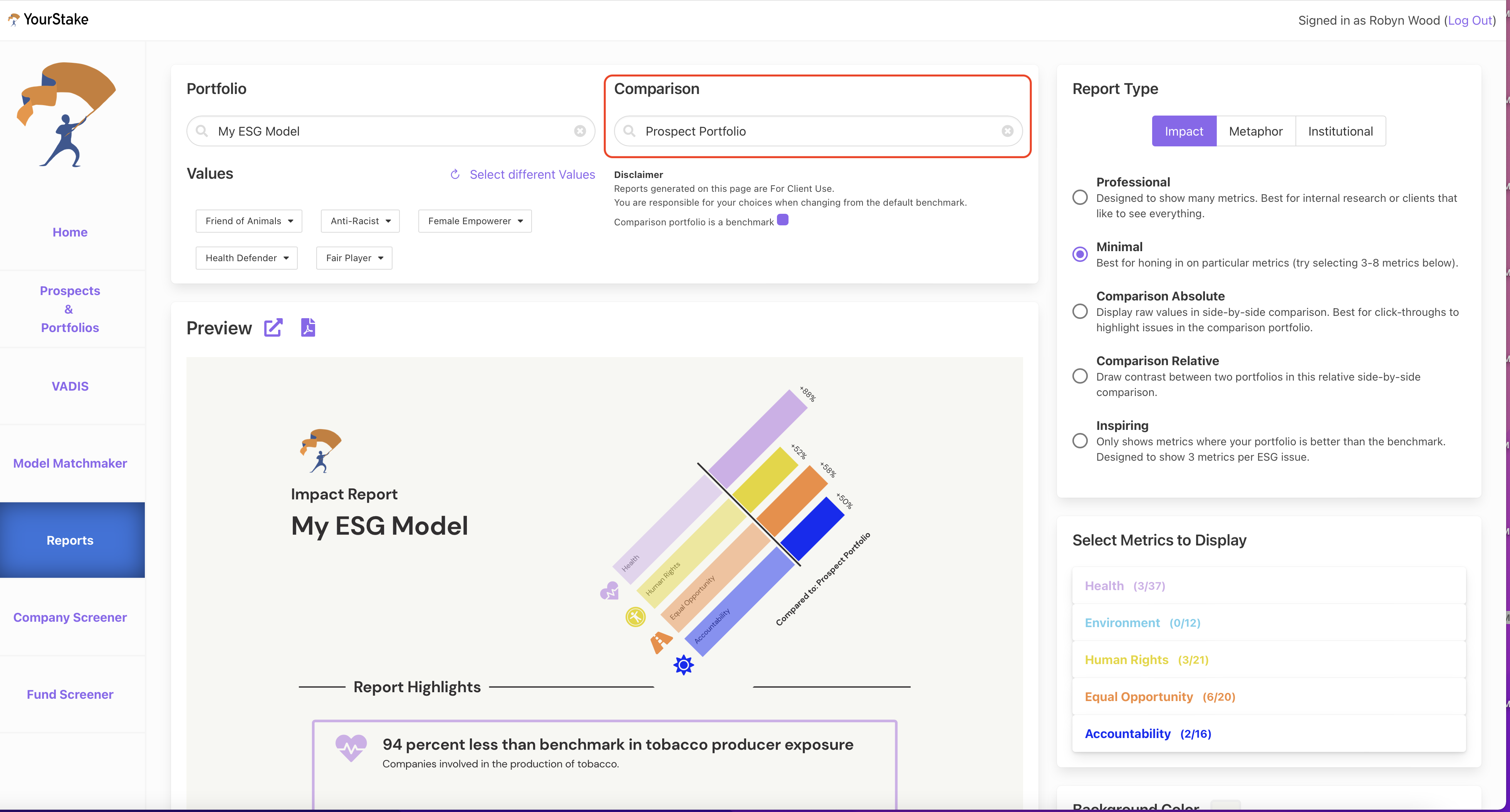Click Select different Values link
This screenshot has height=812, width=1510.
coord(532,174)
